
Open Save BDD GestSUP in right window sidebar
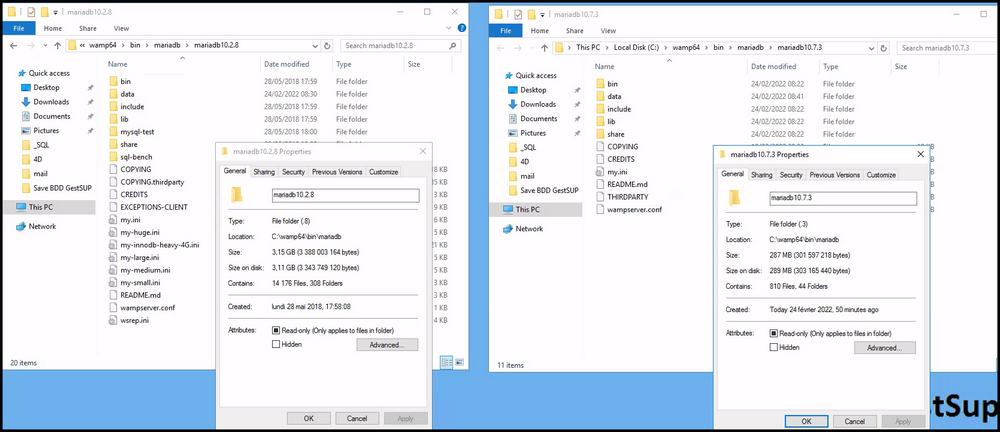coord(549,190)
